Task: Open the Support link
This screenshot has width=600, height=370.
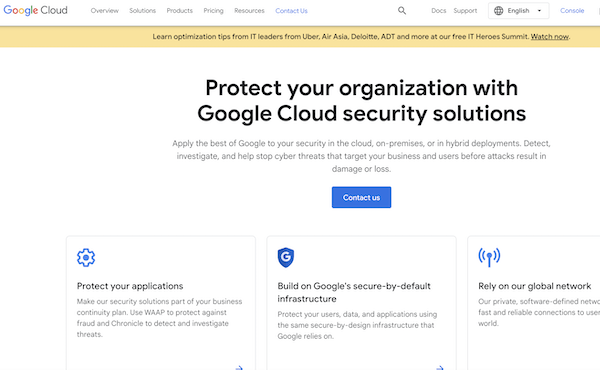Action: click(465, 11)
